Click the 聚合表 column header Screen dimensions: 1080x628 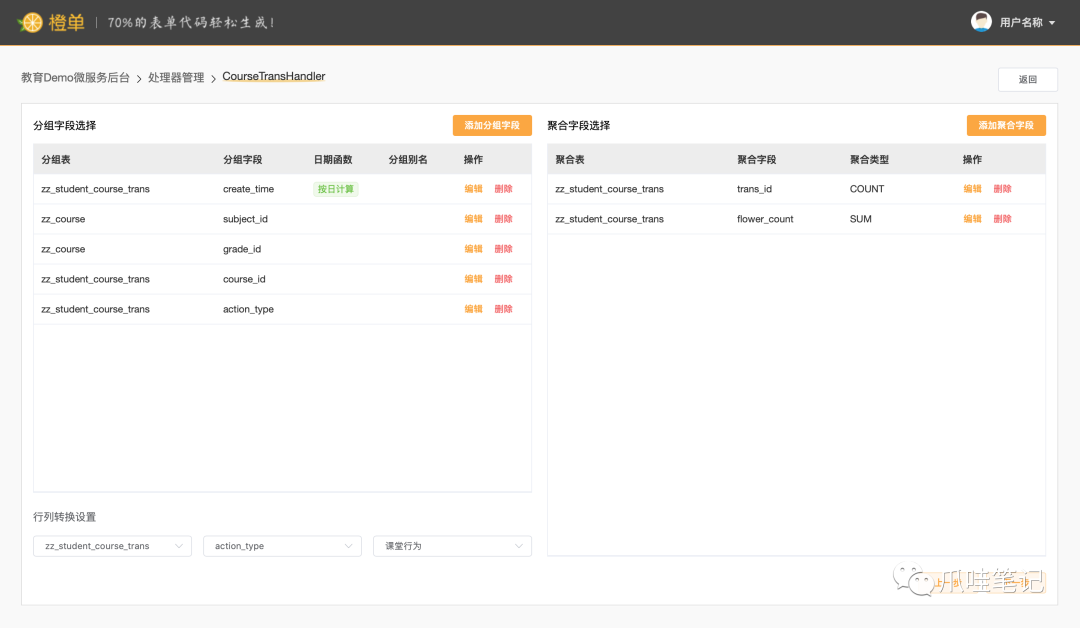tap(570, 160)
